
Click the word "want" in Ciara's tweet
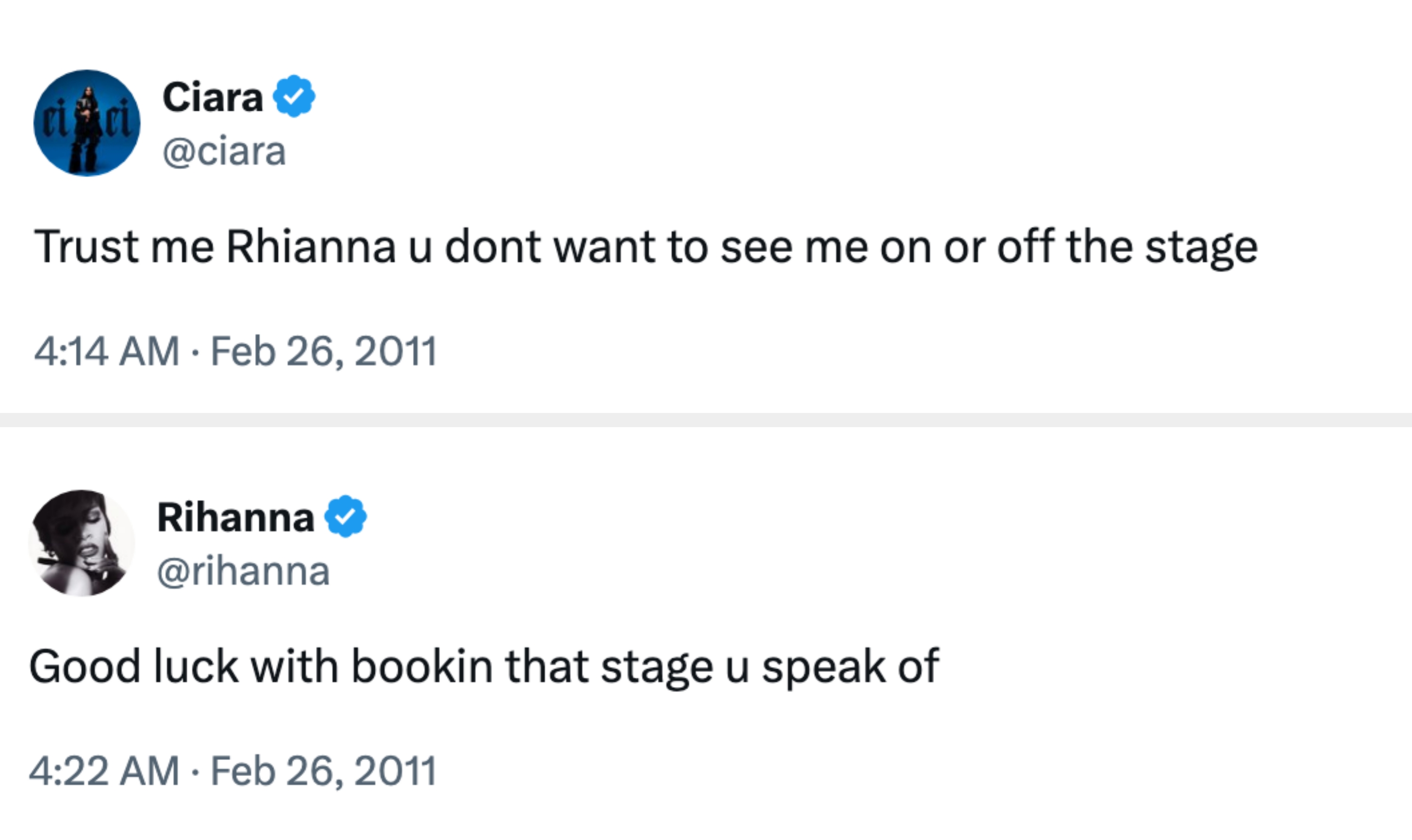click(603, 247)
